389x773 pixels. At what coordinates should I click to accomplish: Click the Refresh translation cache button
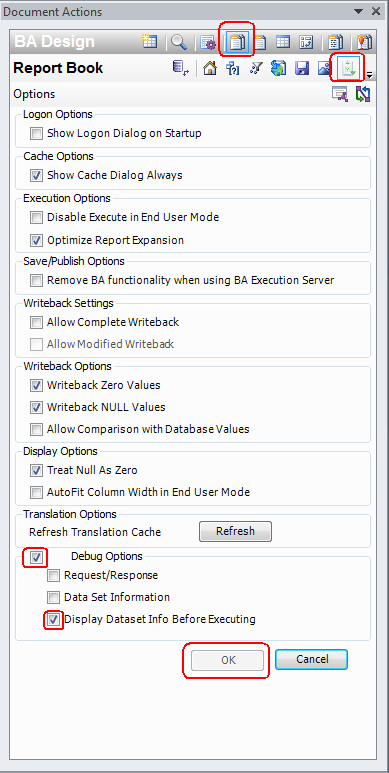pos(235,531)
